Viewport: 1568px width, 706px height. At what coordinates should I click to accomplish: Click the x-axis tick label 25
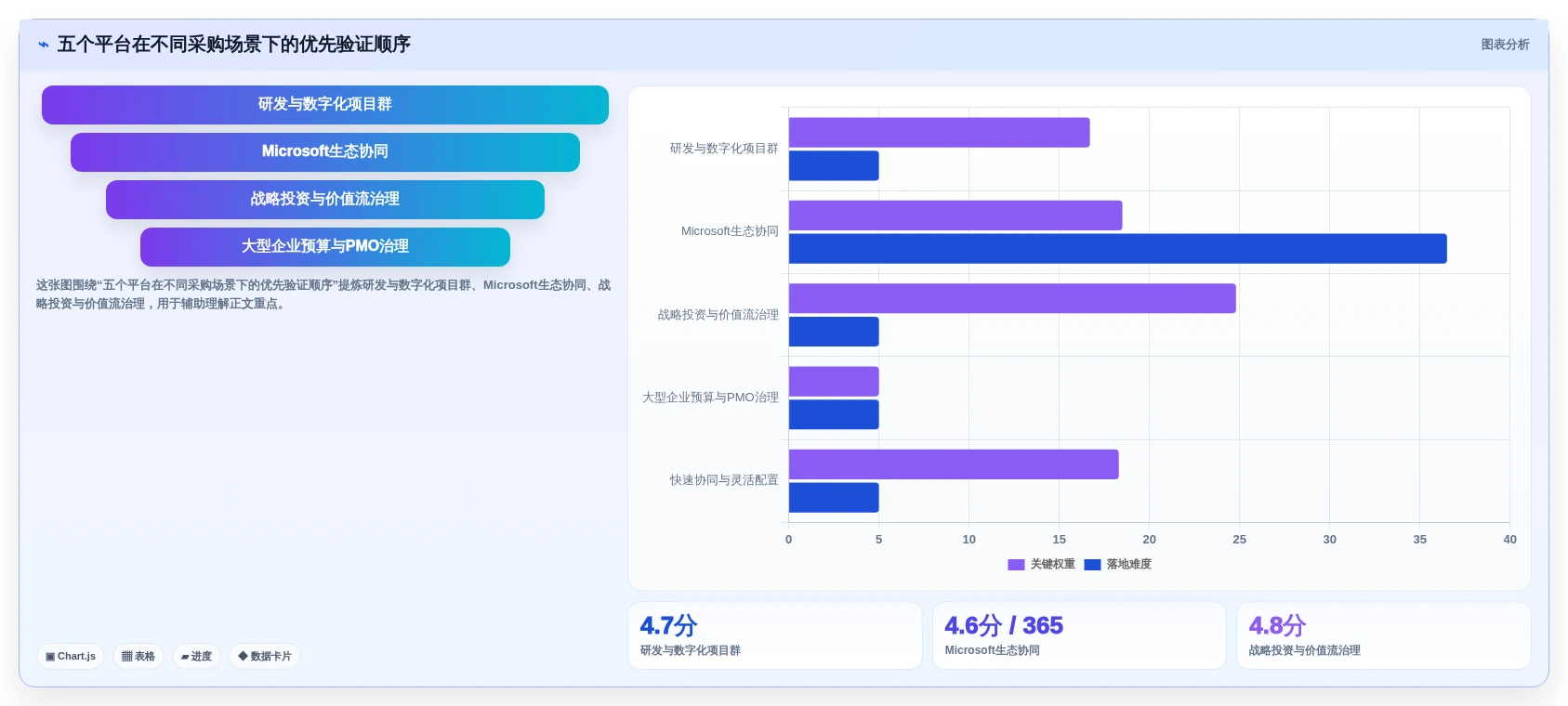click(1239, 540)
